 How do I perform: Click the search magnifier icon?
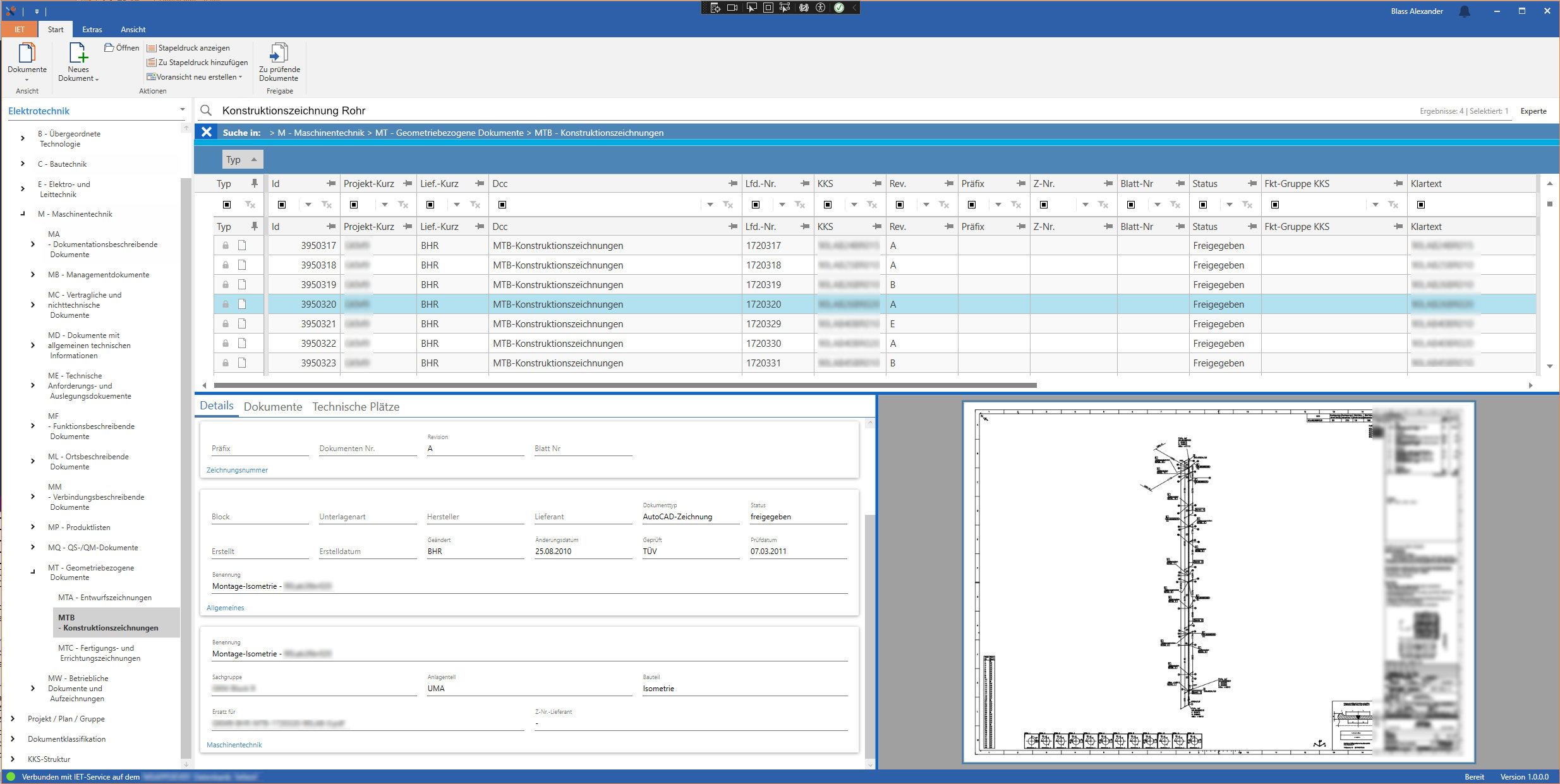coord(206,111)
